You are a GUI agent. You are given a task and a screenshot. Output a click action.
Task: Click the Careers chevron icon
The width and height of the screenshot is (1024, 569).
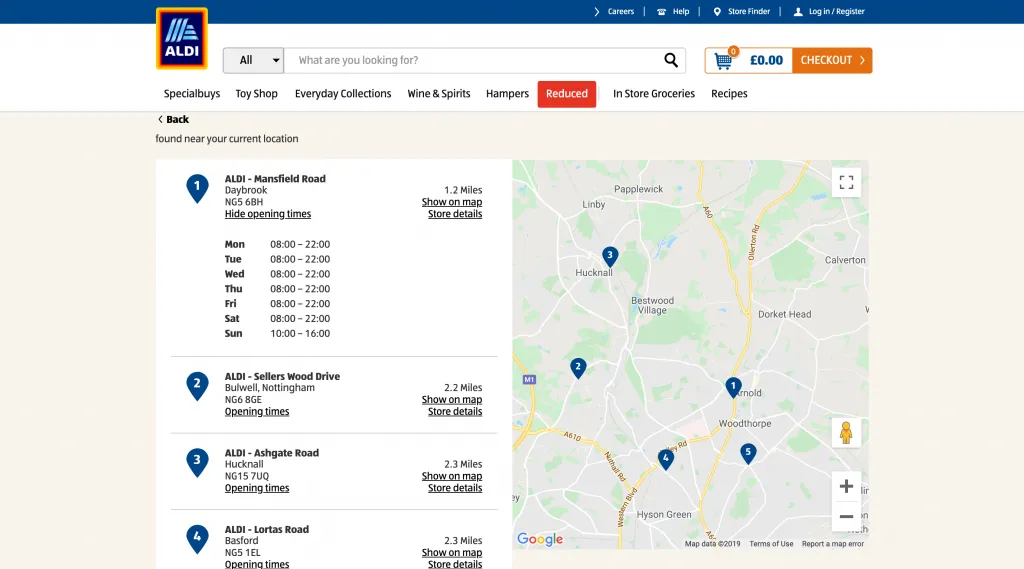click(596, 12)
